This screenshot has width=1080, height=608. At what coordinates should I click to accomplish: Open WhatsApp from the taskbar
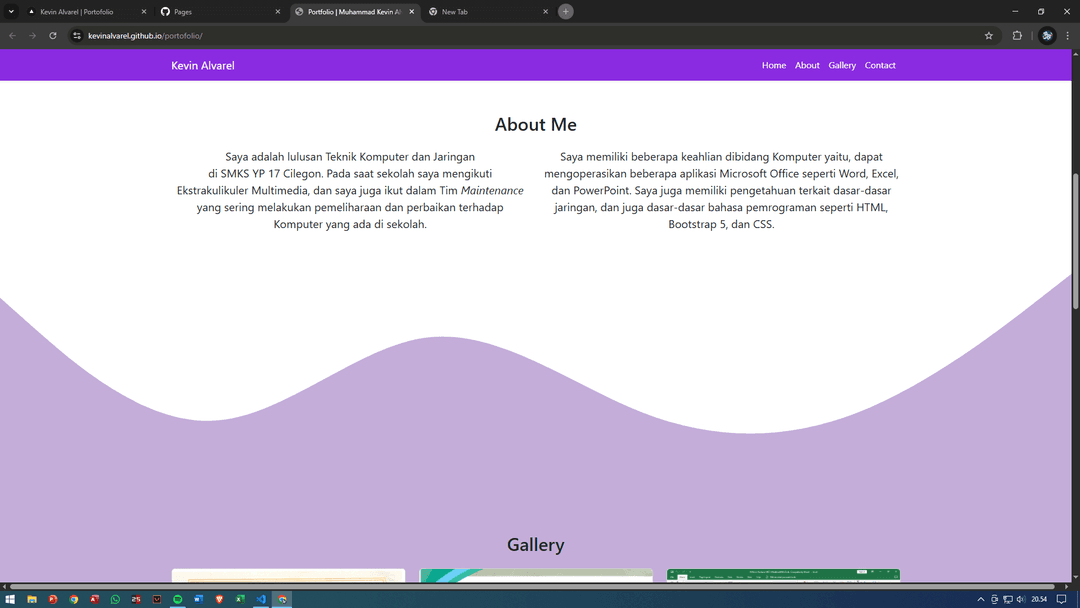click(115, 599)
